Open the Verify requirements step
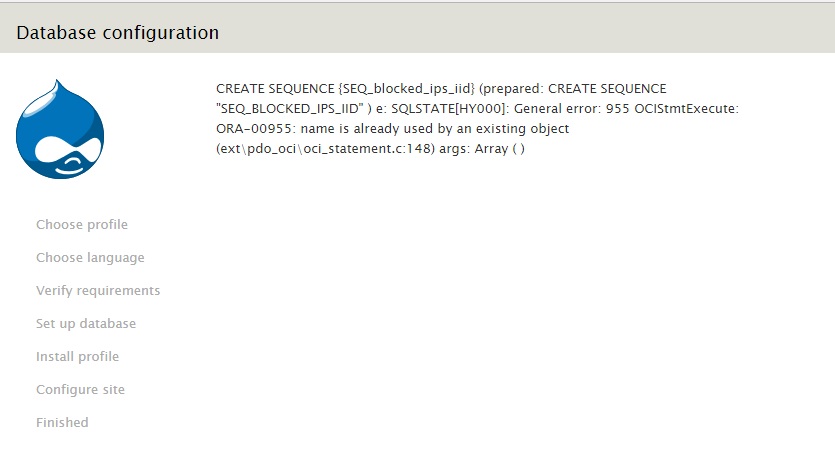 coord(98,291)
